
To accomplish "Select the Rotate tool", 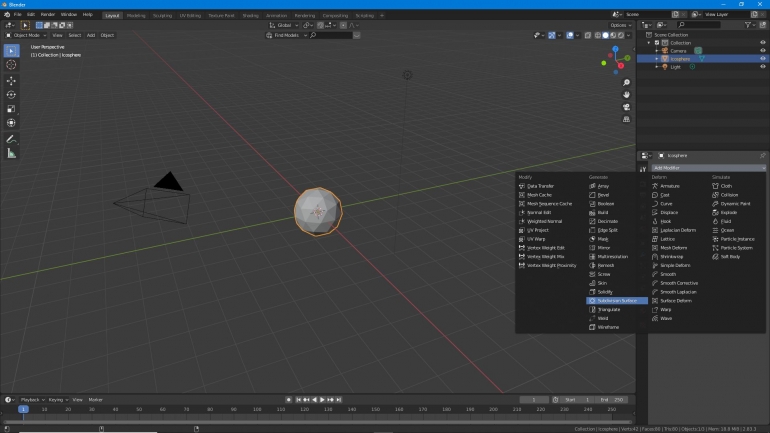I will [x=11, y=95].
